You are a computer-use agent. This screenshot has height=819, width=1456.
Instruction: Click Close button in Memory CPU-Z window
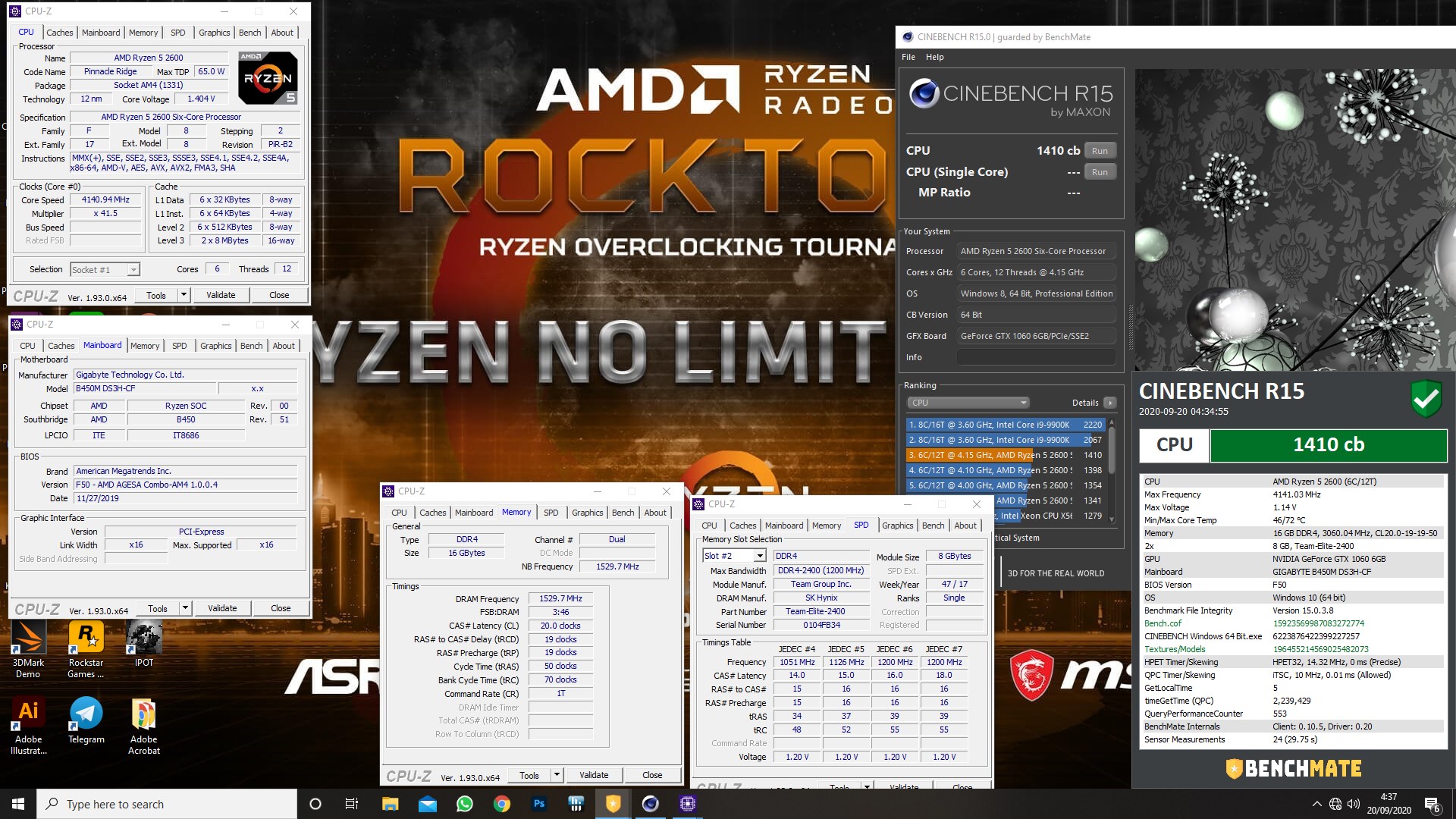(x=652, y=775)
